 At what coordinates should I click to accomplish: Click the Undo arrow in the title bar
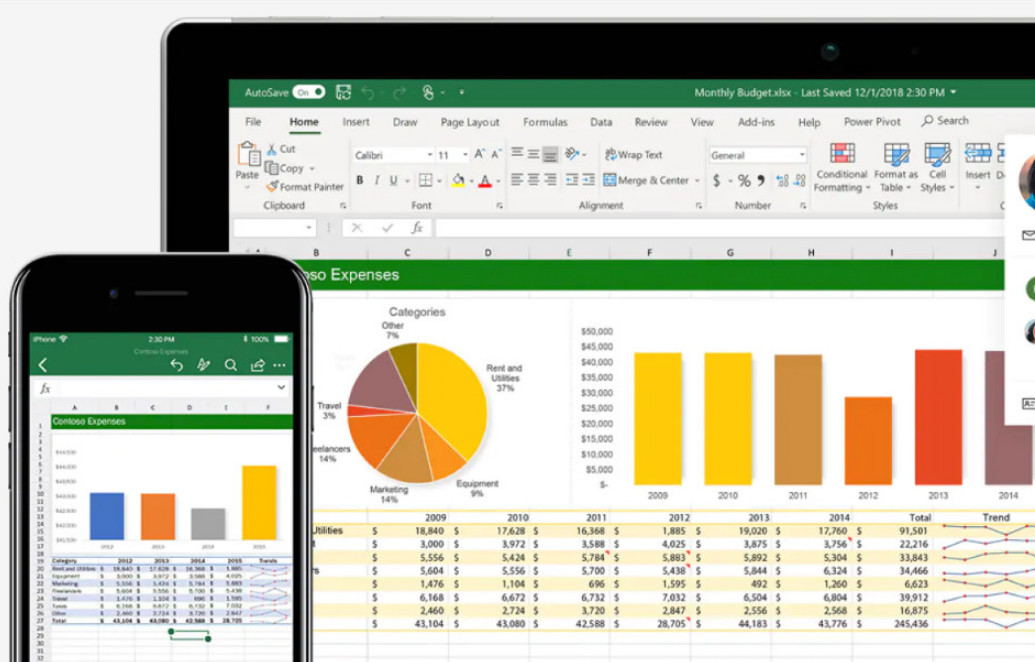[368, 93]
